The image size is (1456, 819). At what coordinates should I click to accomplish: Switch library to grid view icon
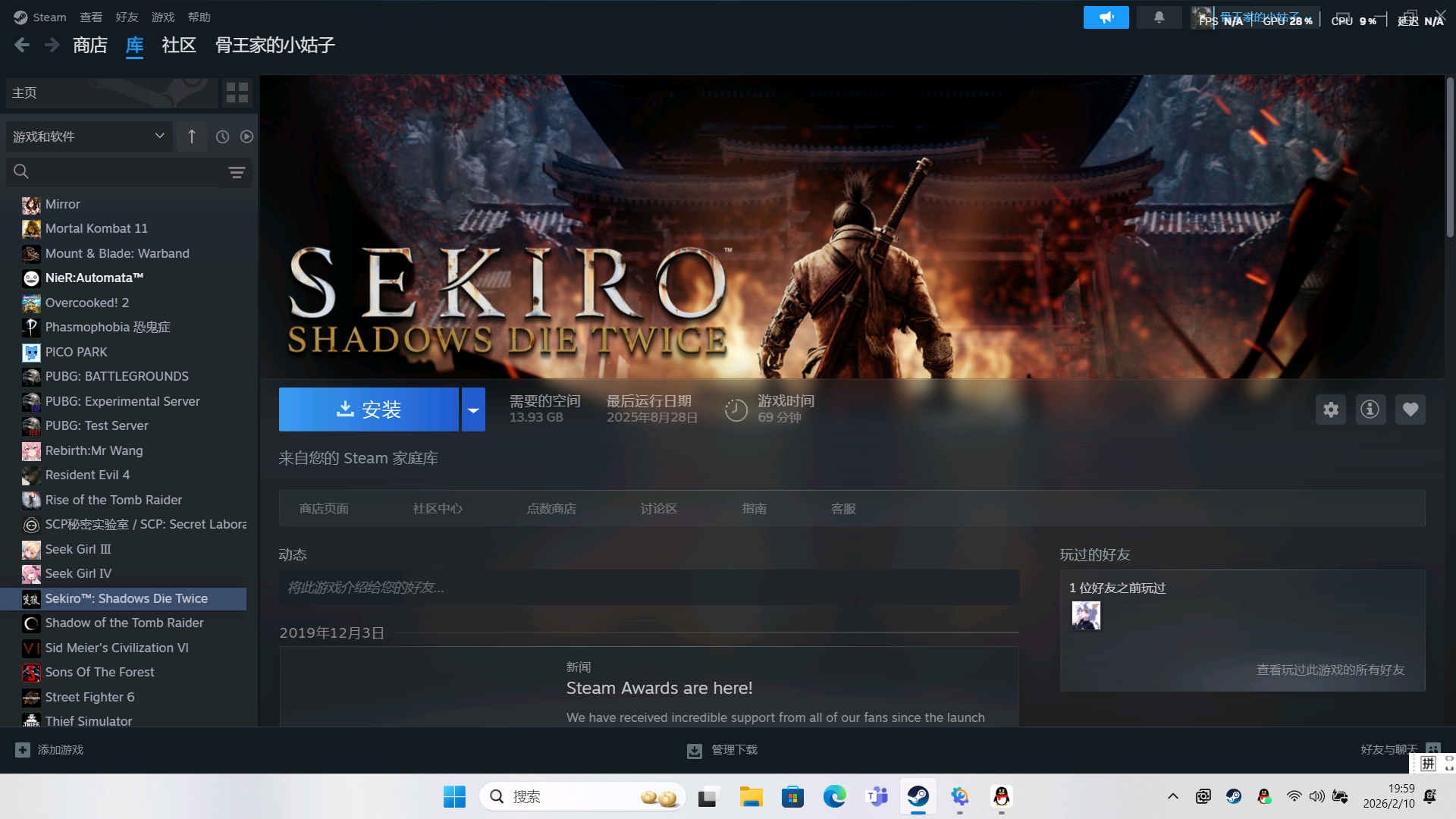point(237,93)
